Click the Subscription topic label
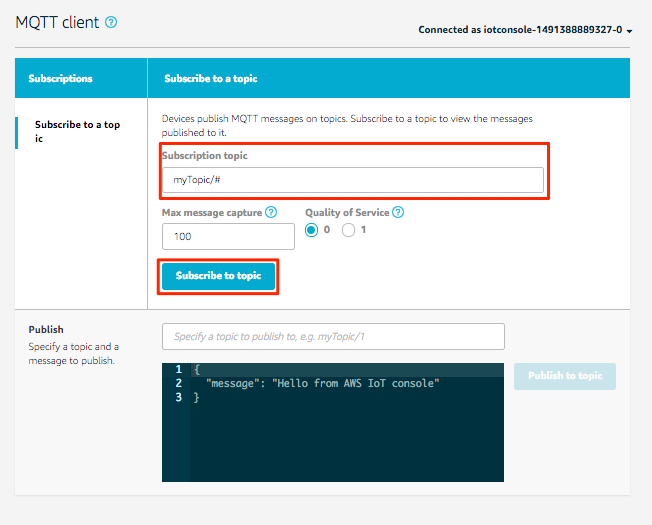Viewport: 652px width, 525px height. pyautogui.click(x=205, y=155)
